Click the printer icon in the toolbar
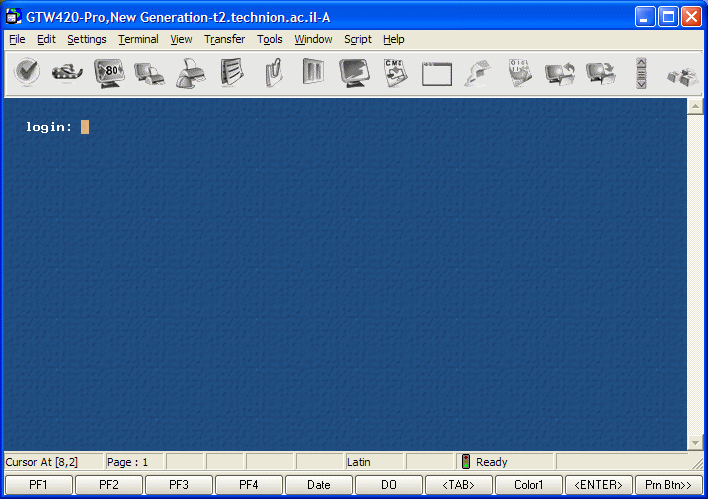Image resolution: width=708 pixels, height=499 pixels. click(x=191, y=73)
